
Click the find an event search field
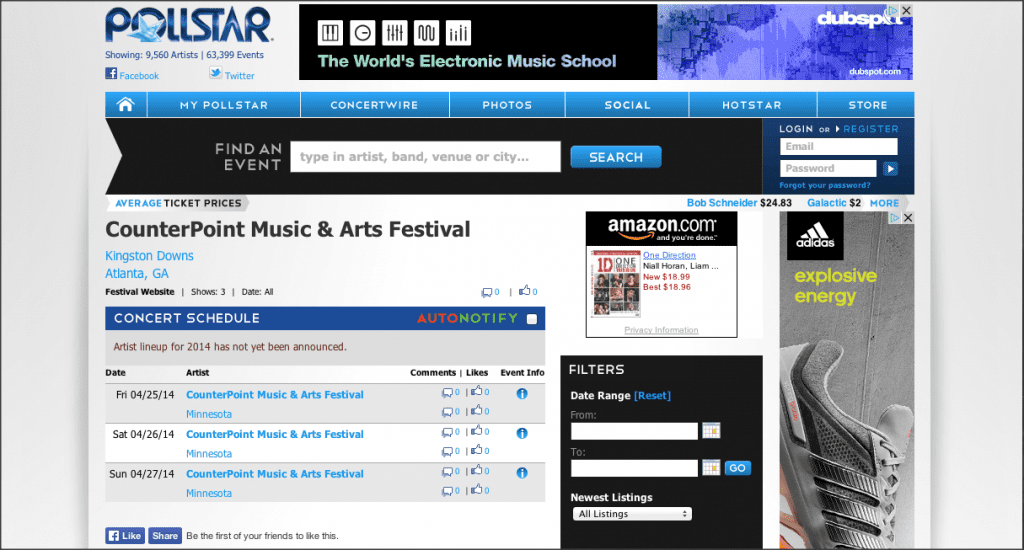tap(425, 157)
